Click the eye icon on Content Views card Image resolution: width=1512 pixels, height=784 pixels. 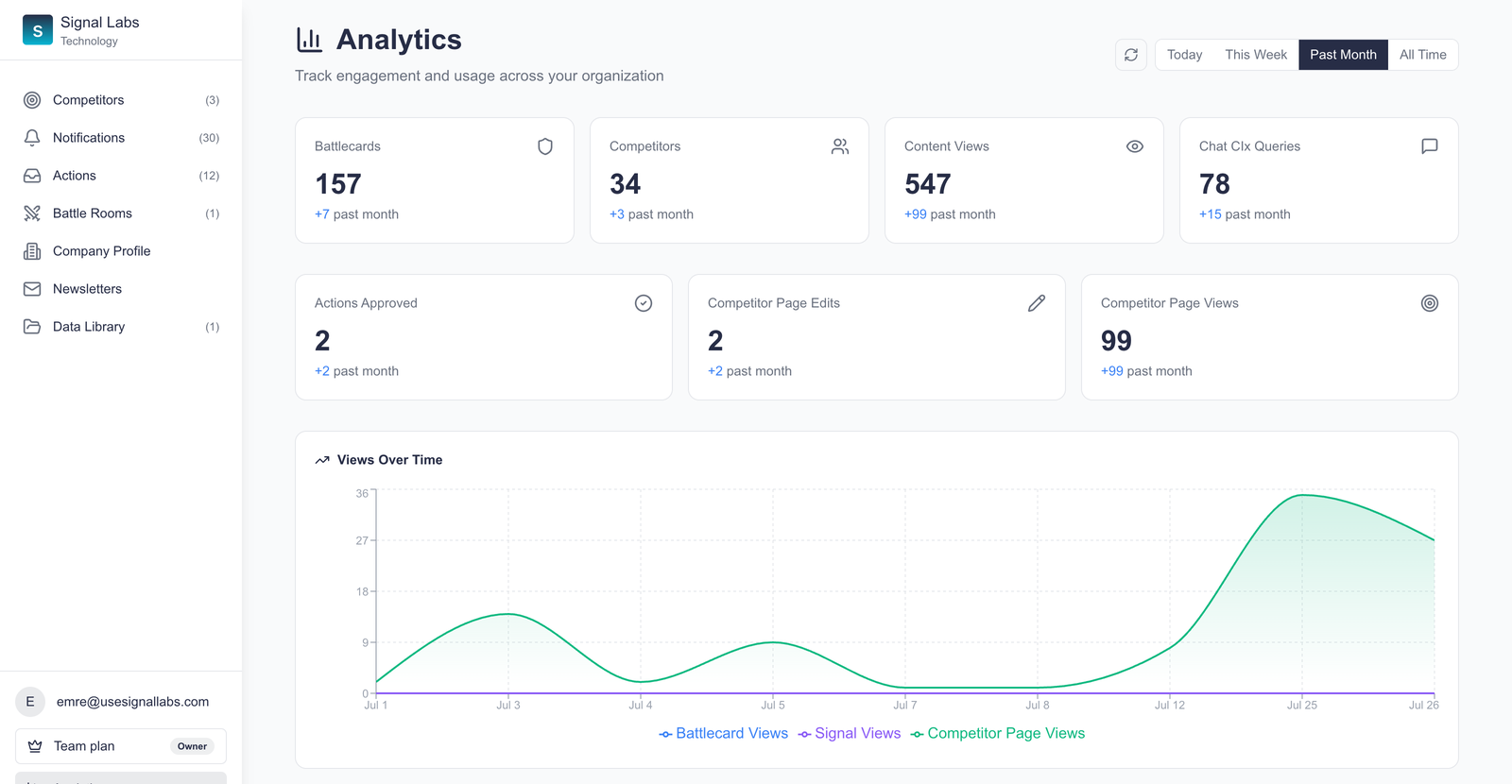(1135, 146)
